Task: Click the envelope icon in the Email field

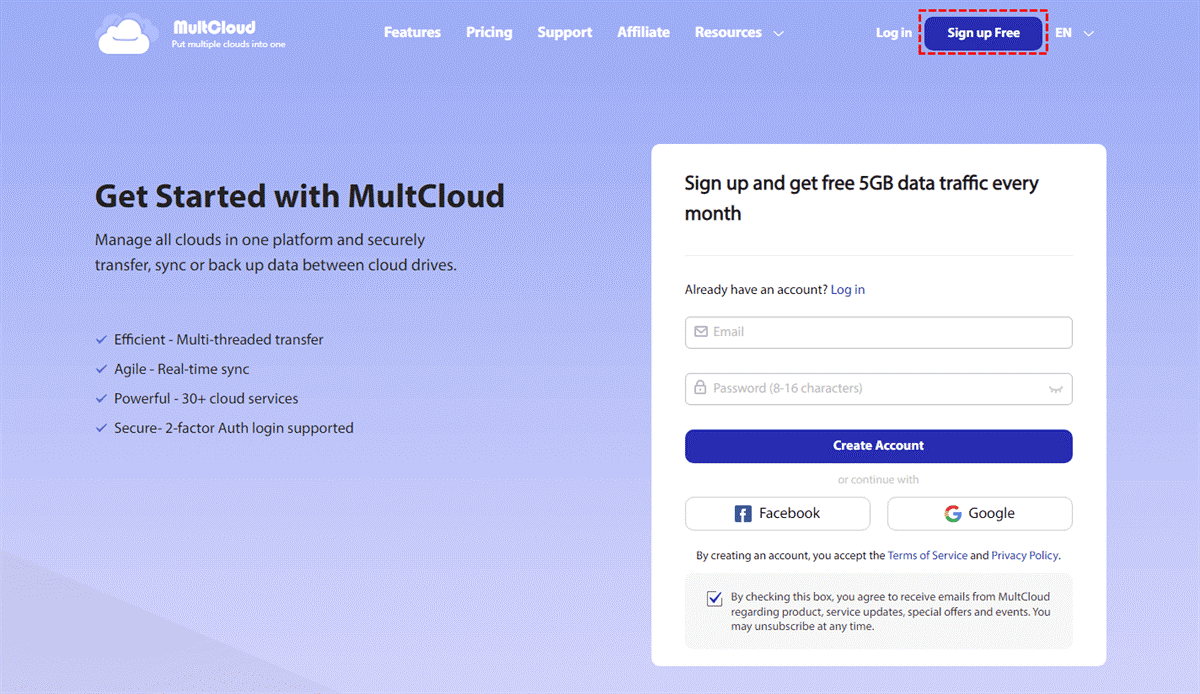Action: click(701, 332)
